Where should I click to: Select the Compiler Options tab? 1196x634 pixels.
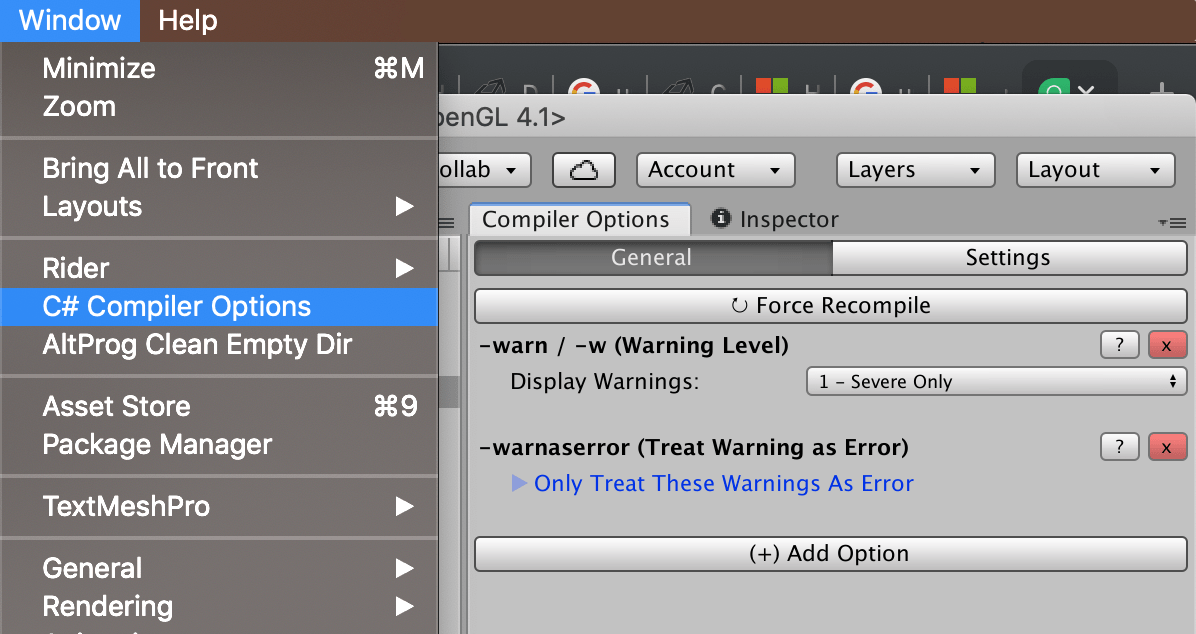(x=576, y=220)
